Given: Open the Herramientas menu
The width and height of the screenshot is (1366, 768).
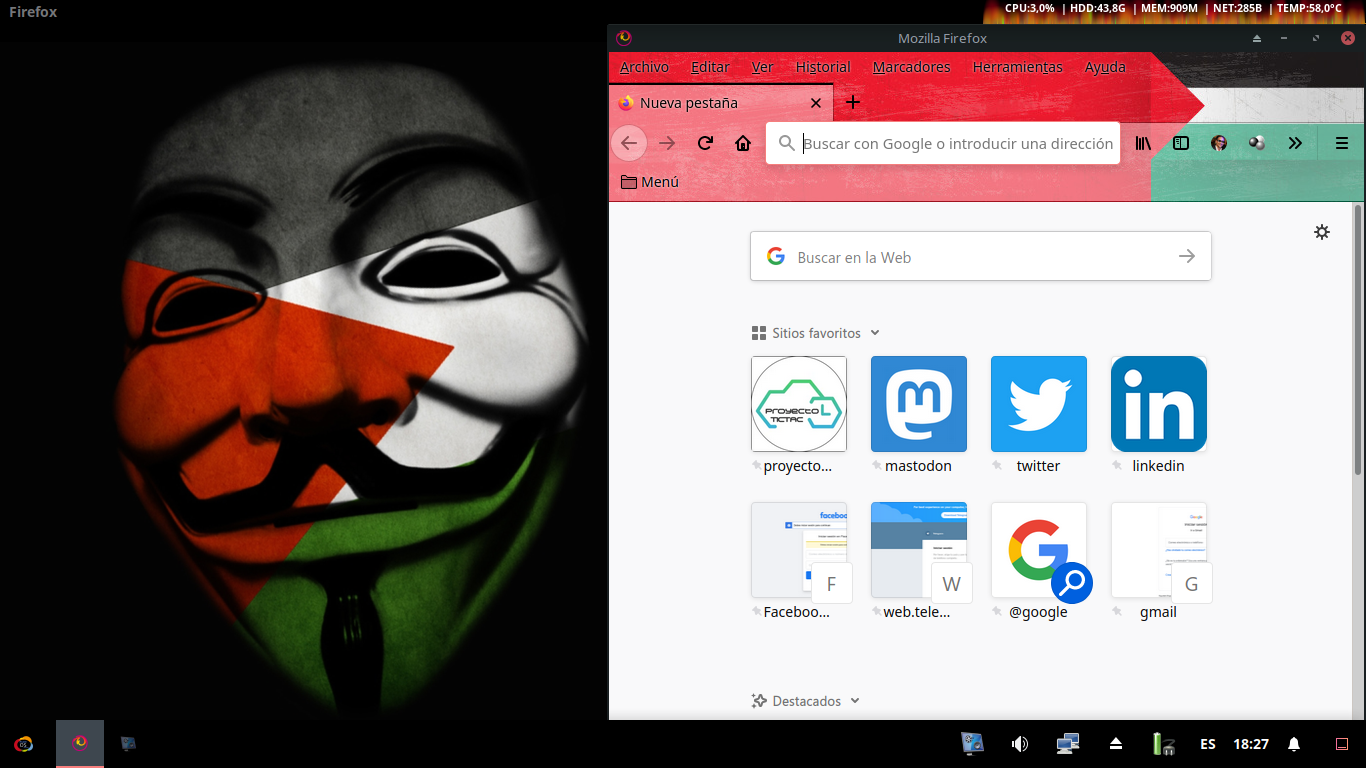Looking at the screenshot, I should coord(1017,67).
